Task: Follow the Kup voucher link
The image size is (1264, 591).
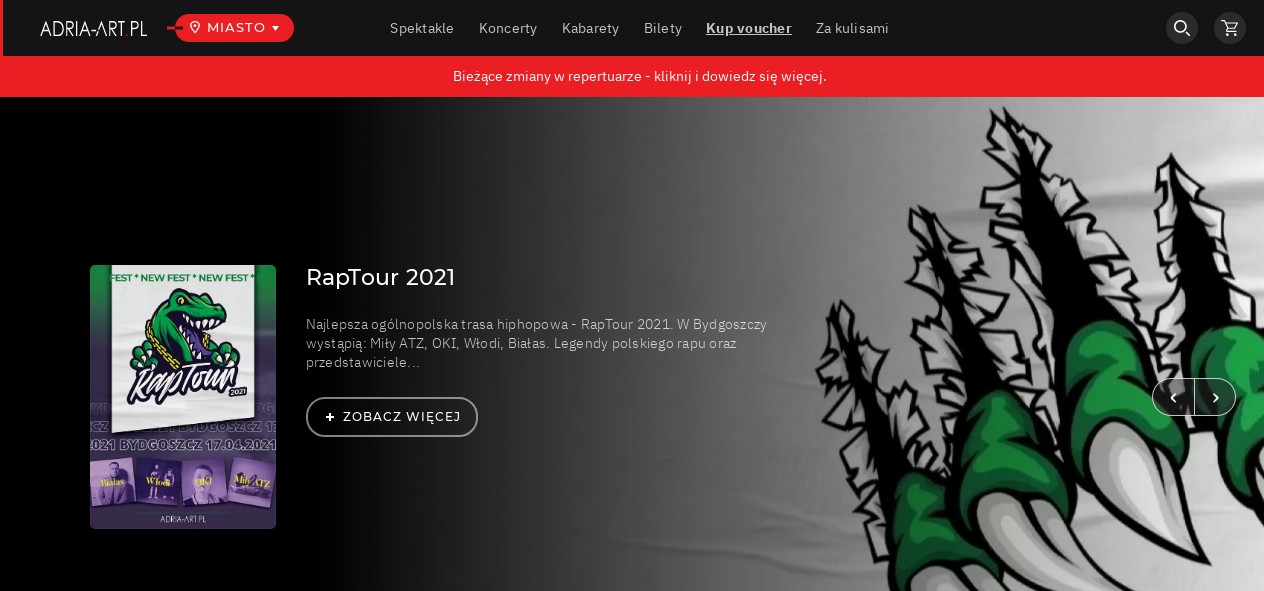Action: pos(749,28)
